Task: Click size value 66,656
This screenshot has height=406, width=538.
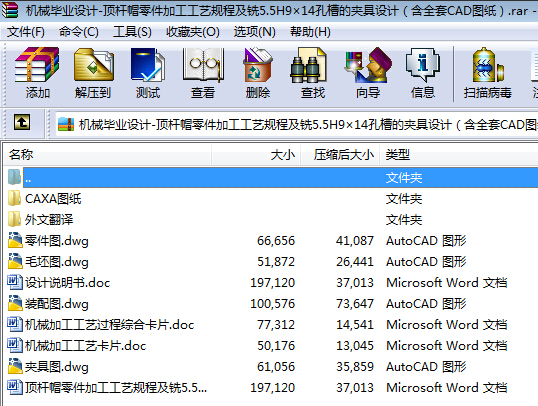Action: (x=276, y=241)
